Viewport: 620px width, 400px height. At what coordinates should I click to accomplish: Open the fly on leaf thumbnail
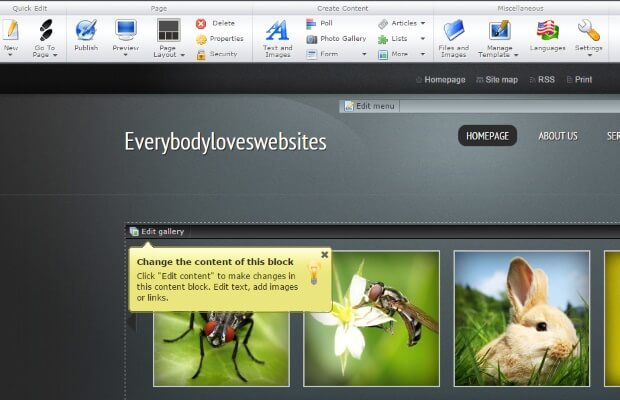pos(221,349)
